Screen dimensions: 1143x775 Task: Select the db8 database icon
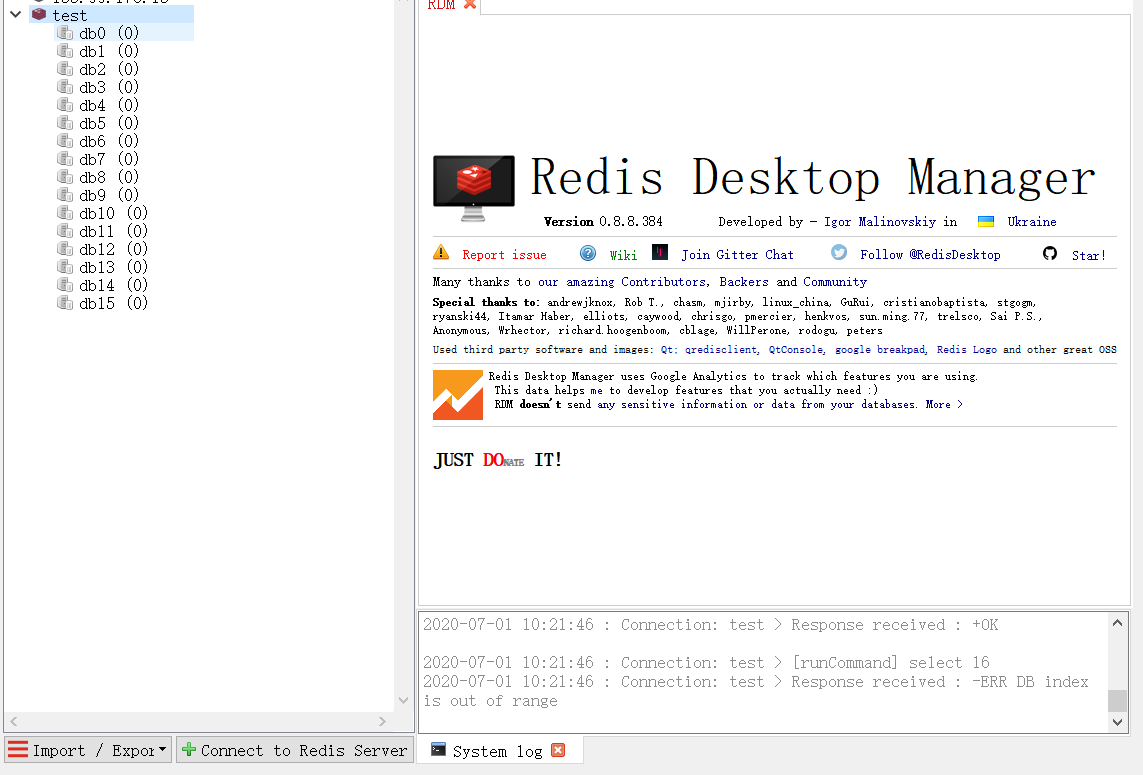click(65, 176)
